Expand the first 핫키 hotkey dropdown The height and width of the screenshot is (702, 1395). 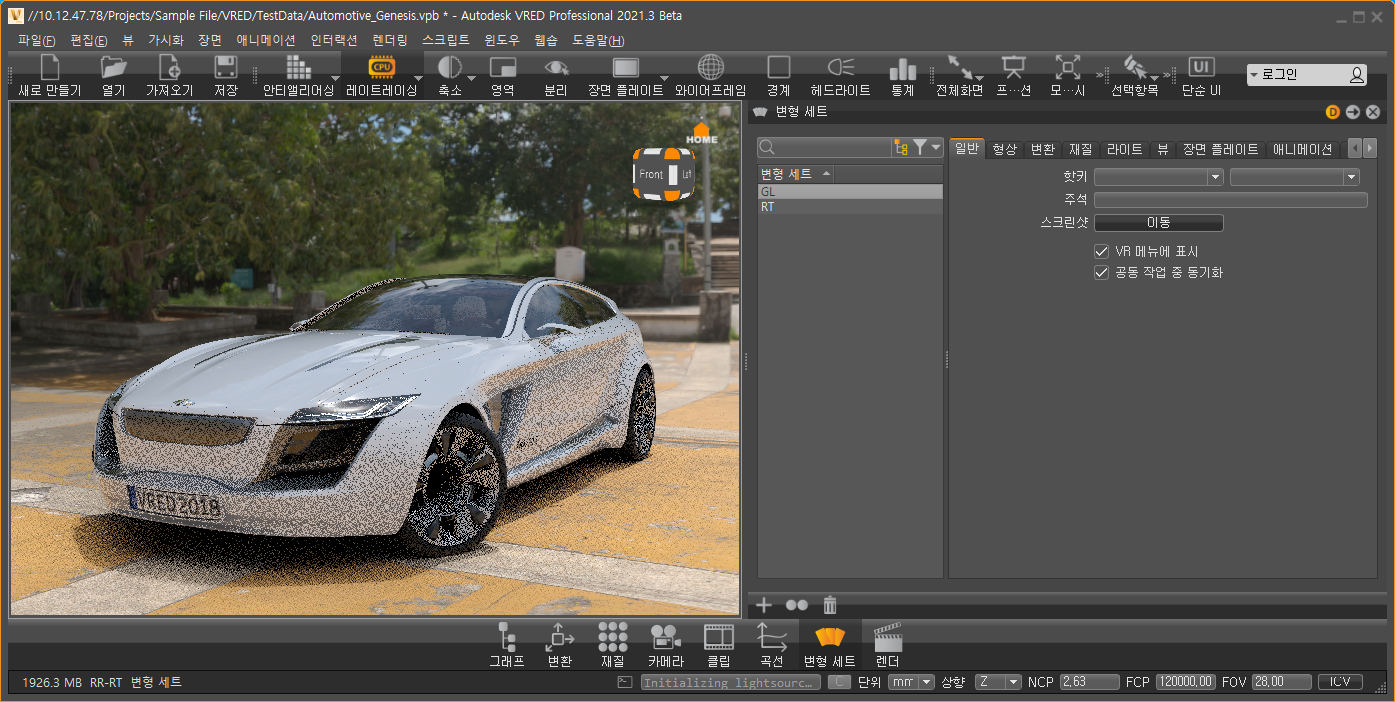click(x=1215, y=177)
